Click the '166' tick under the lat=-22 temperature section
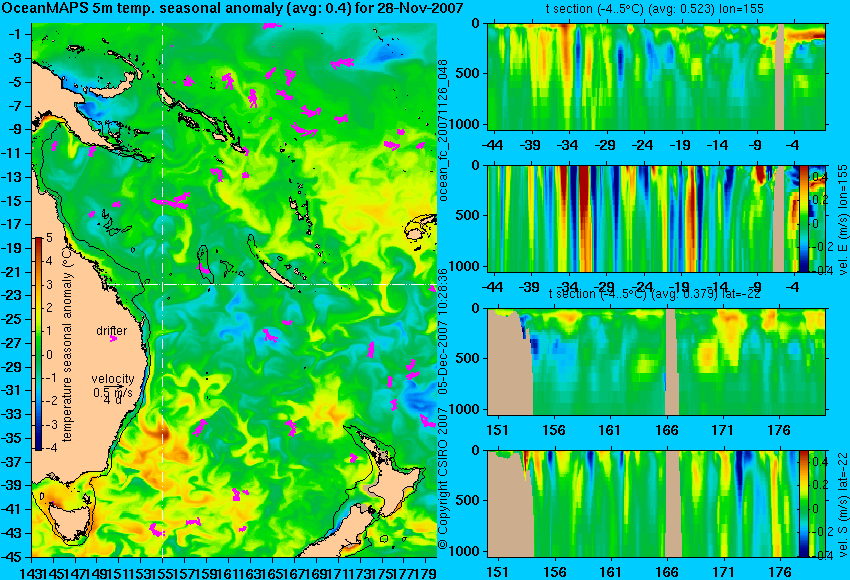Image resolution: width=850 pixels, height=580 pixels. coord(666,431)
